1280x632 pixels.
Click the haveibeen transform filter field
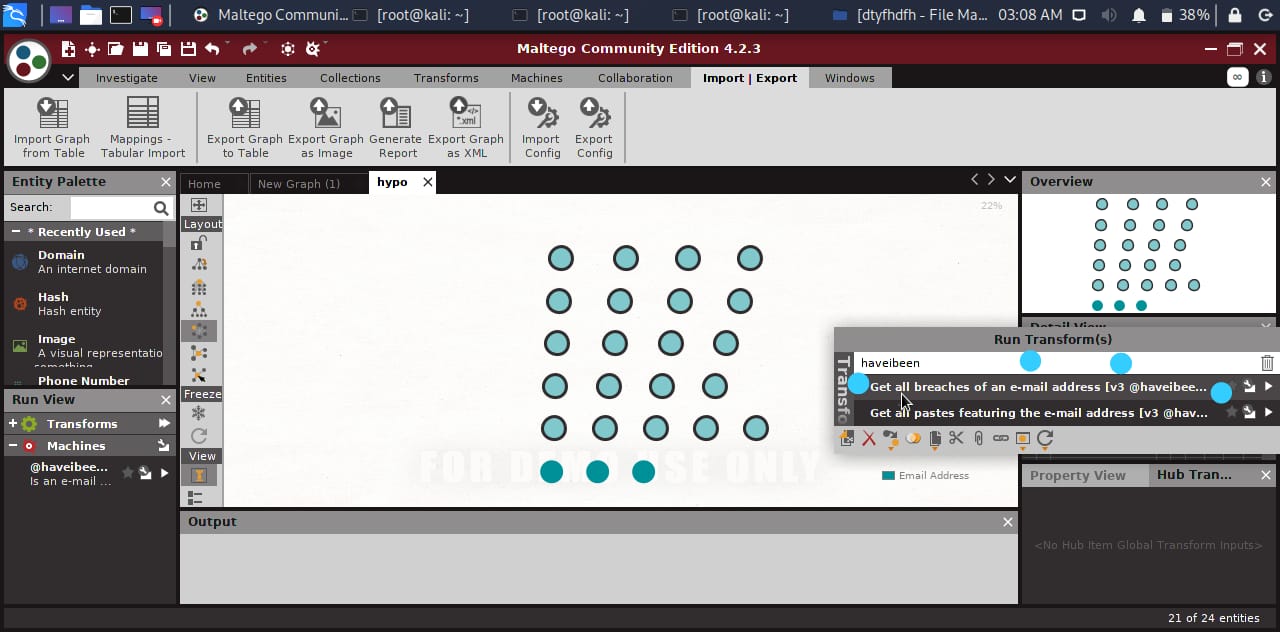(1054, 363)
